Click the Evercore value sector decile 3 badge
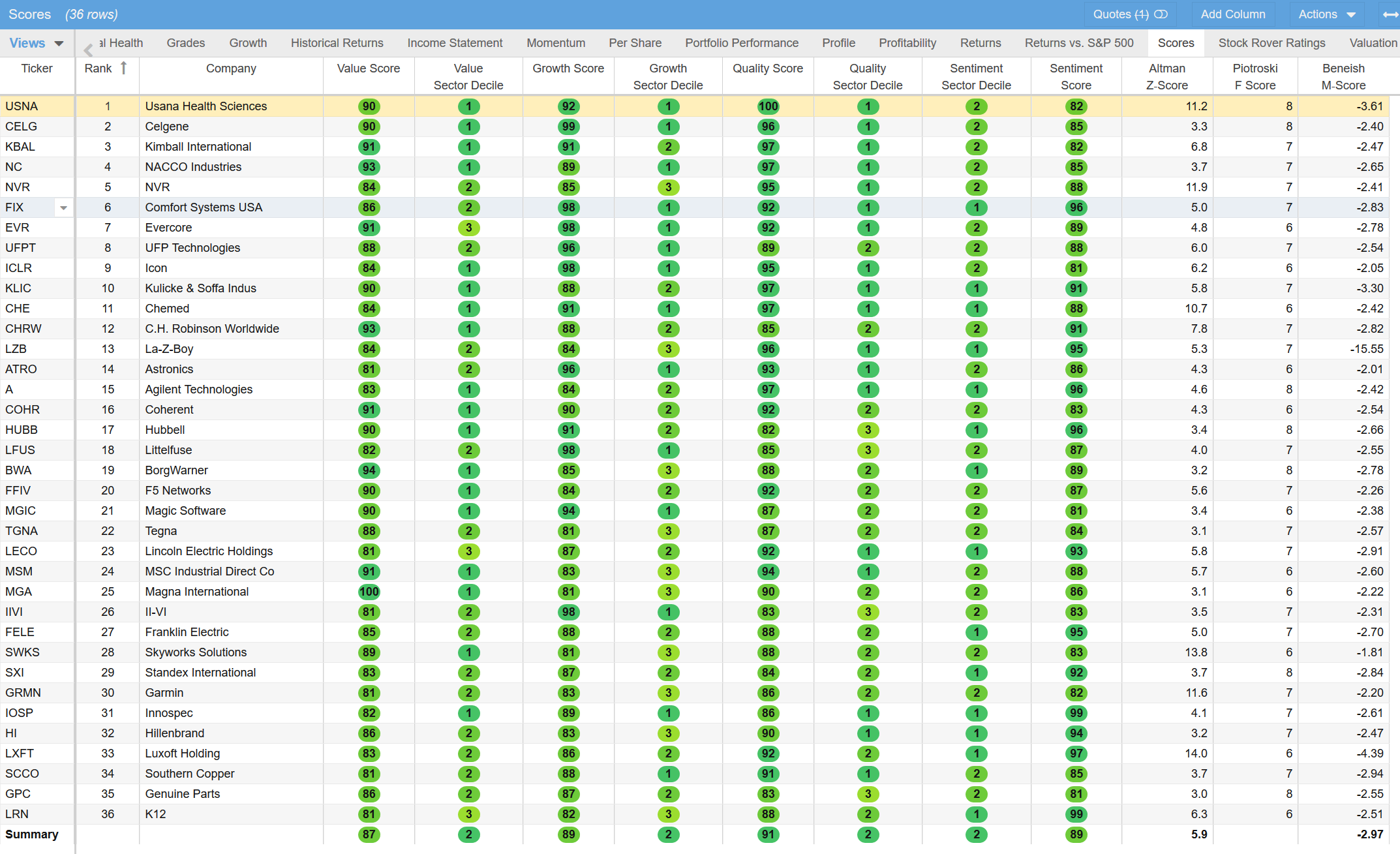 (468, 228)
